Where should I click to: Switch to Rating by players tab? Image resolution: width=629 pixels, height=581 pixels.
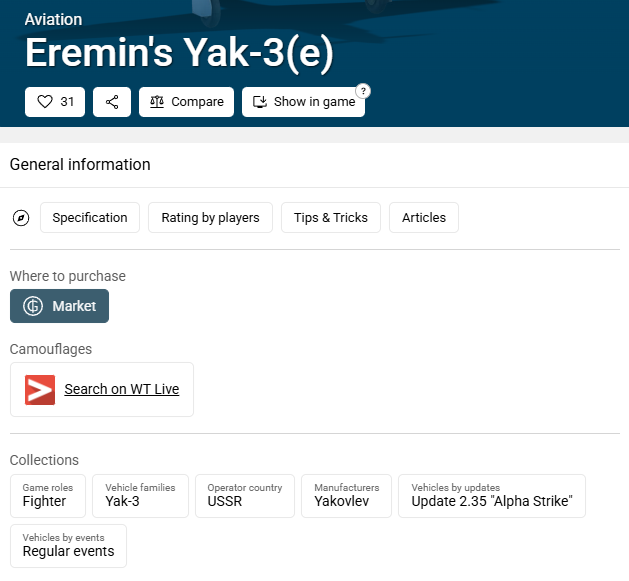point(210,218)
